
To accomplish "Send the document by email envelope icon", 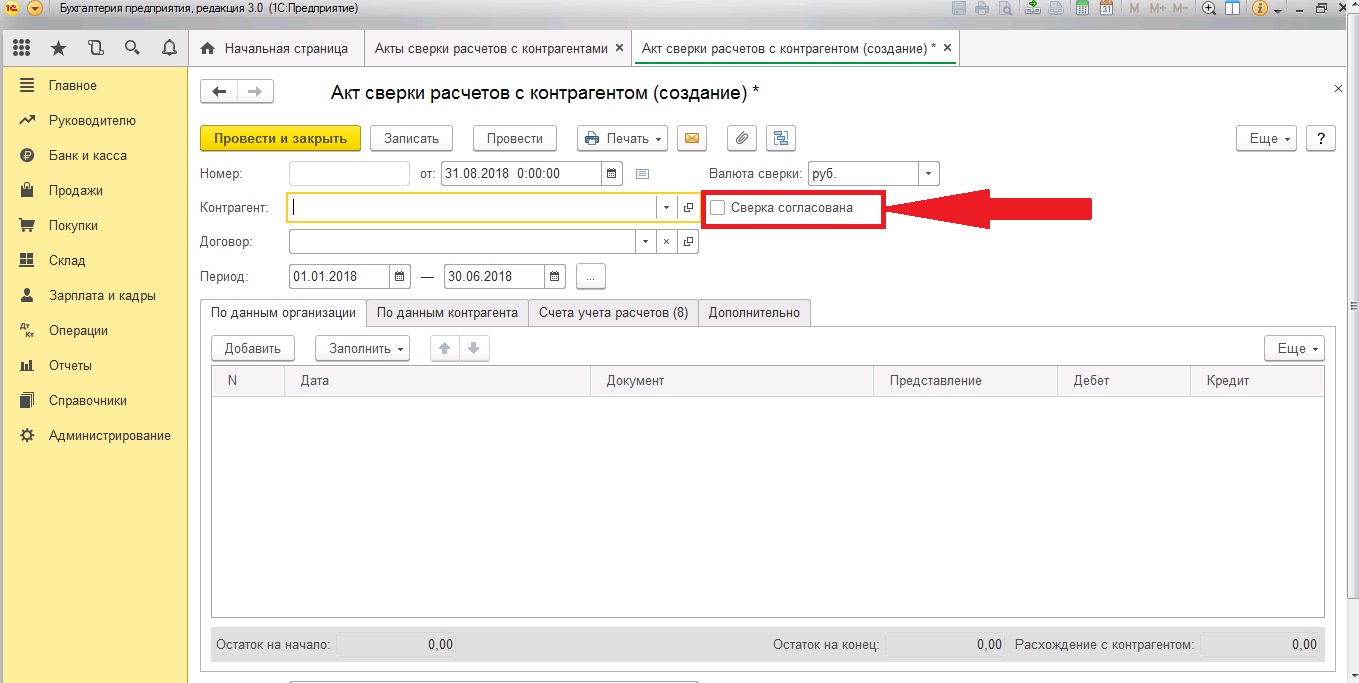I will 692,138.
